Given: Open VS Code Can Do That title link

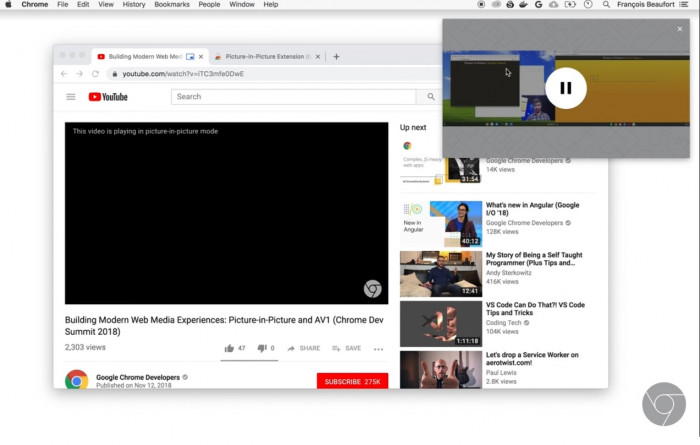Looking at the screenshot, I should tap(535, 308).
